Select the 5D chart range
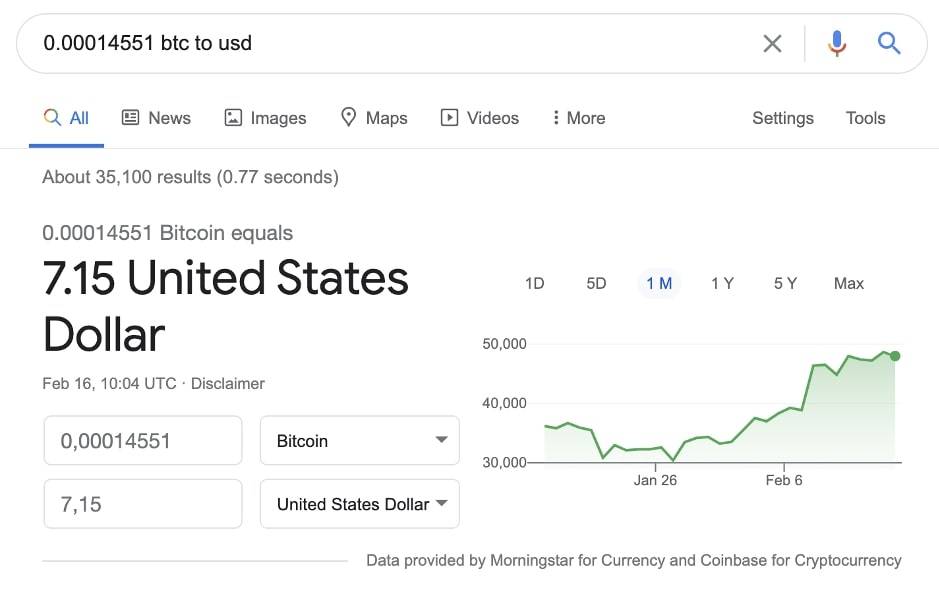Screen dimensions: 939x595 (596, 283)
